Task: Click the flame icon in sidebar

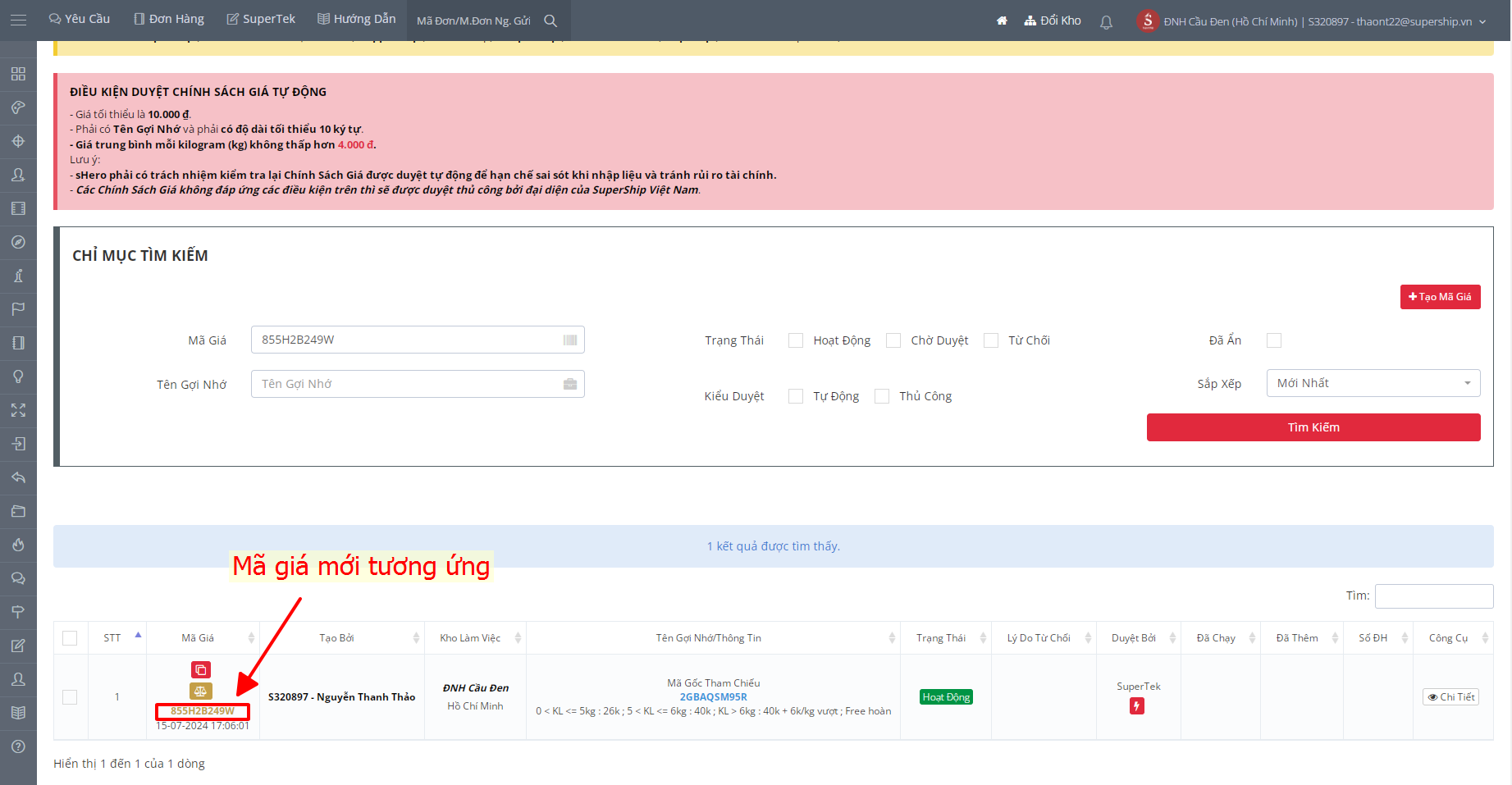Action: point(18,545)
